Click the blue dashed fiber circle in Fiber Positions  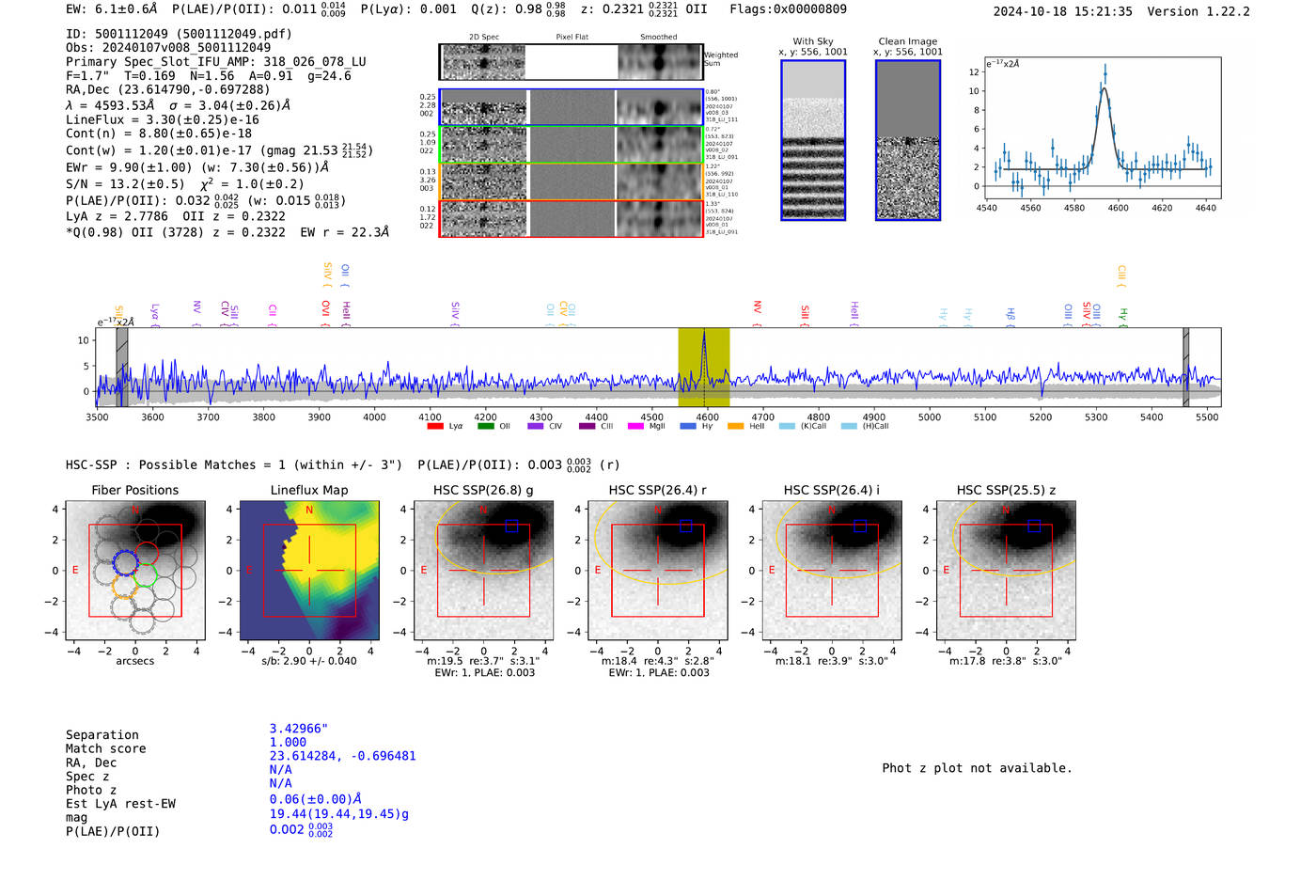(125, 562)
